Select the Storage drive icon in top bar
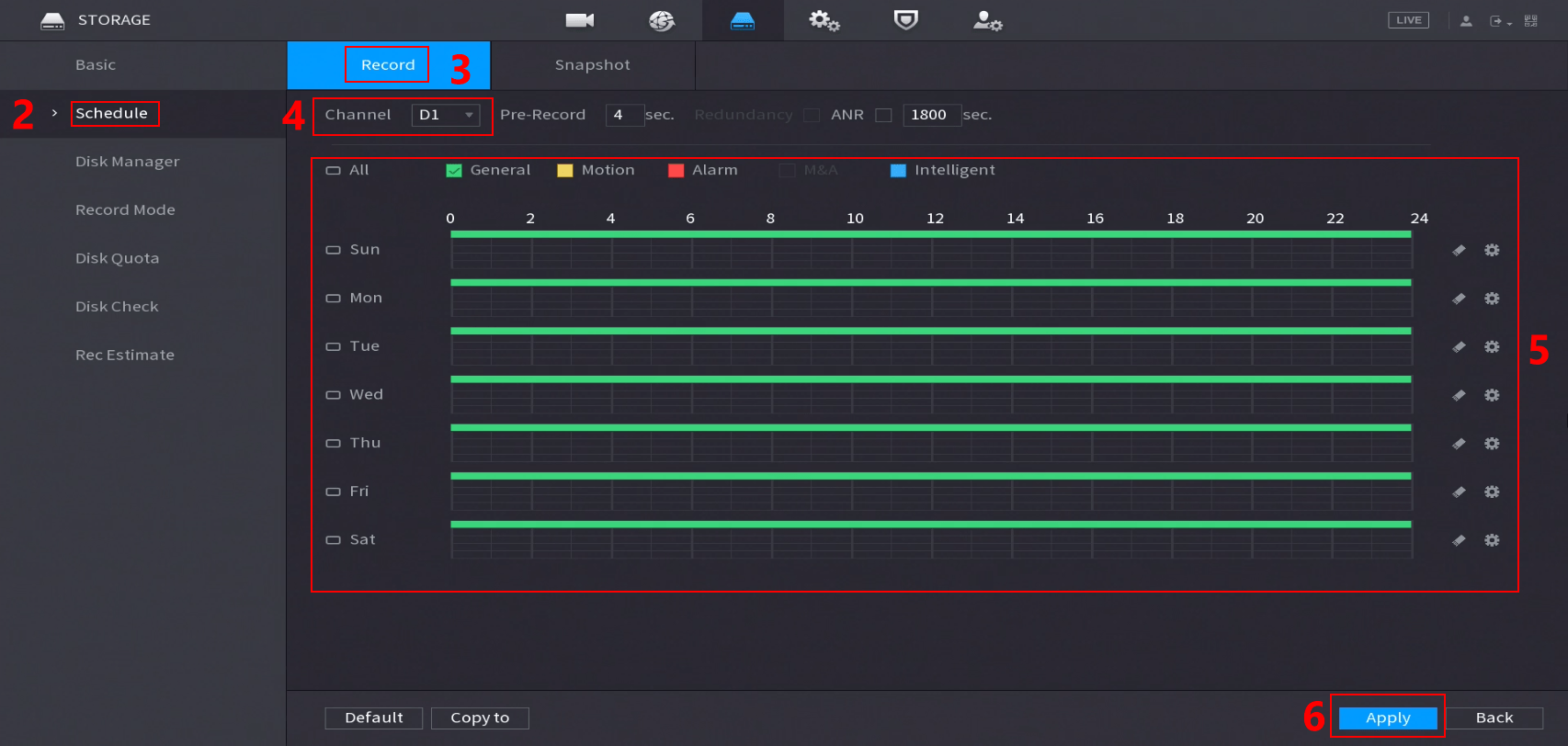 click(743, 20)
